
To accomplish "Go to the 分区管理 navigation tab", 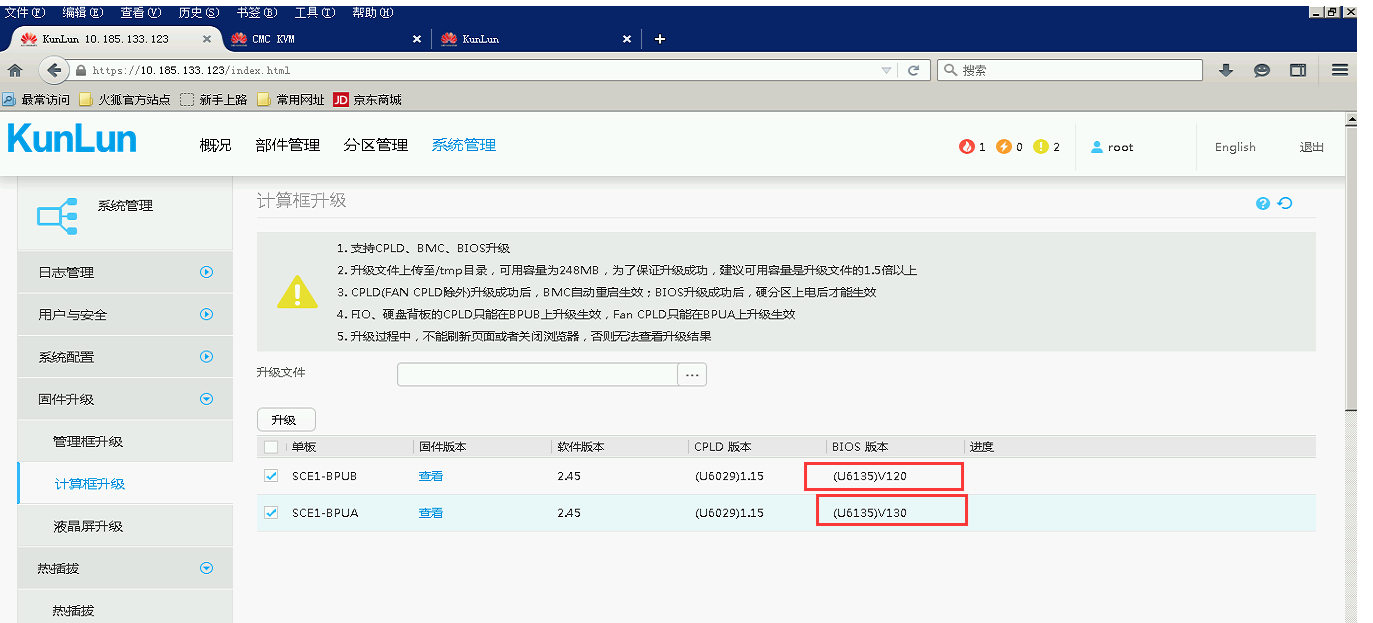I will click(376, 145).
